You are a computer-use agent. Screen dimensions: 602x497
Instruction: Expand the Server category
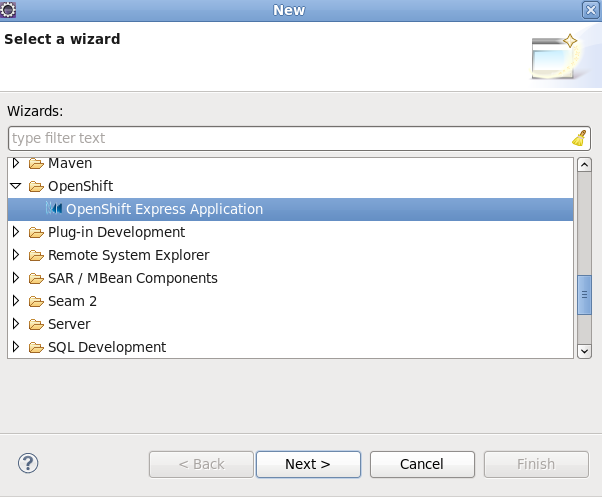click(16, 324)
